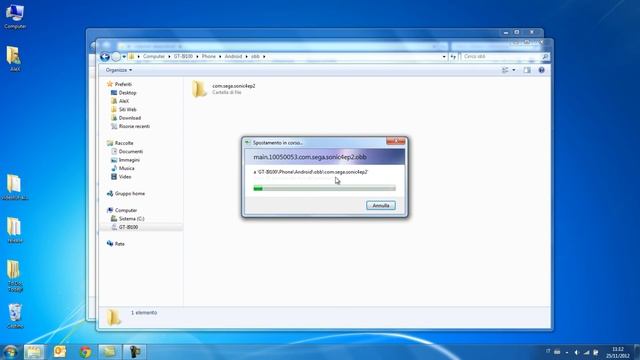Open address bar history dropdown
The height and width of the screenshot is (360, 640).
[x=444, y=57]
